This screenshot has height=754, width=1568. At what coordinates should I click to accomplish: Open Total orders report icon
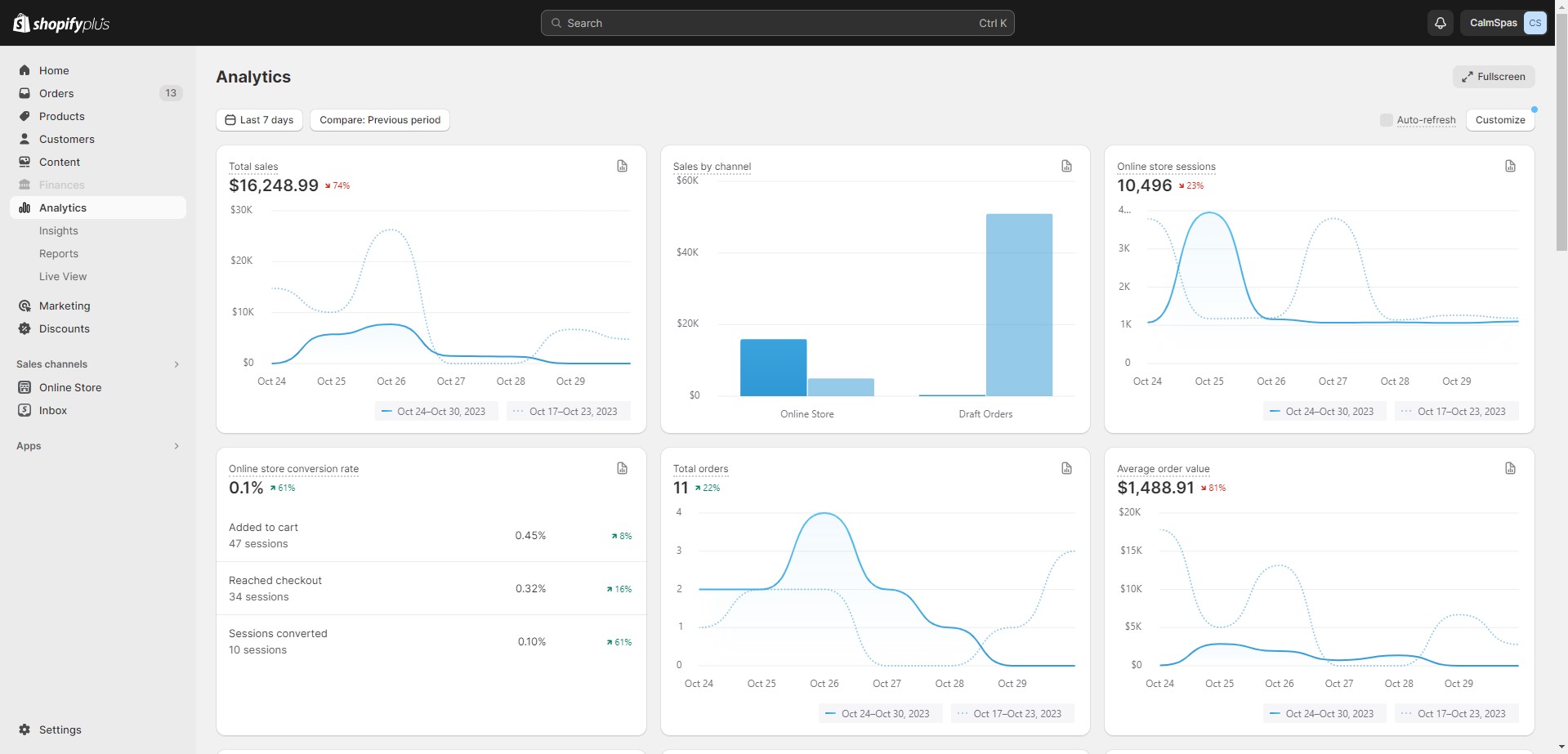tap(1066, 468)
